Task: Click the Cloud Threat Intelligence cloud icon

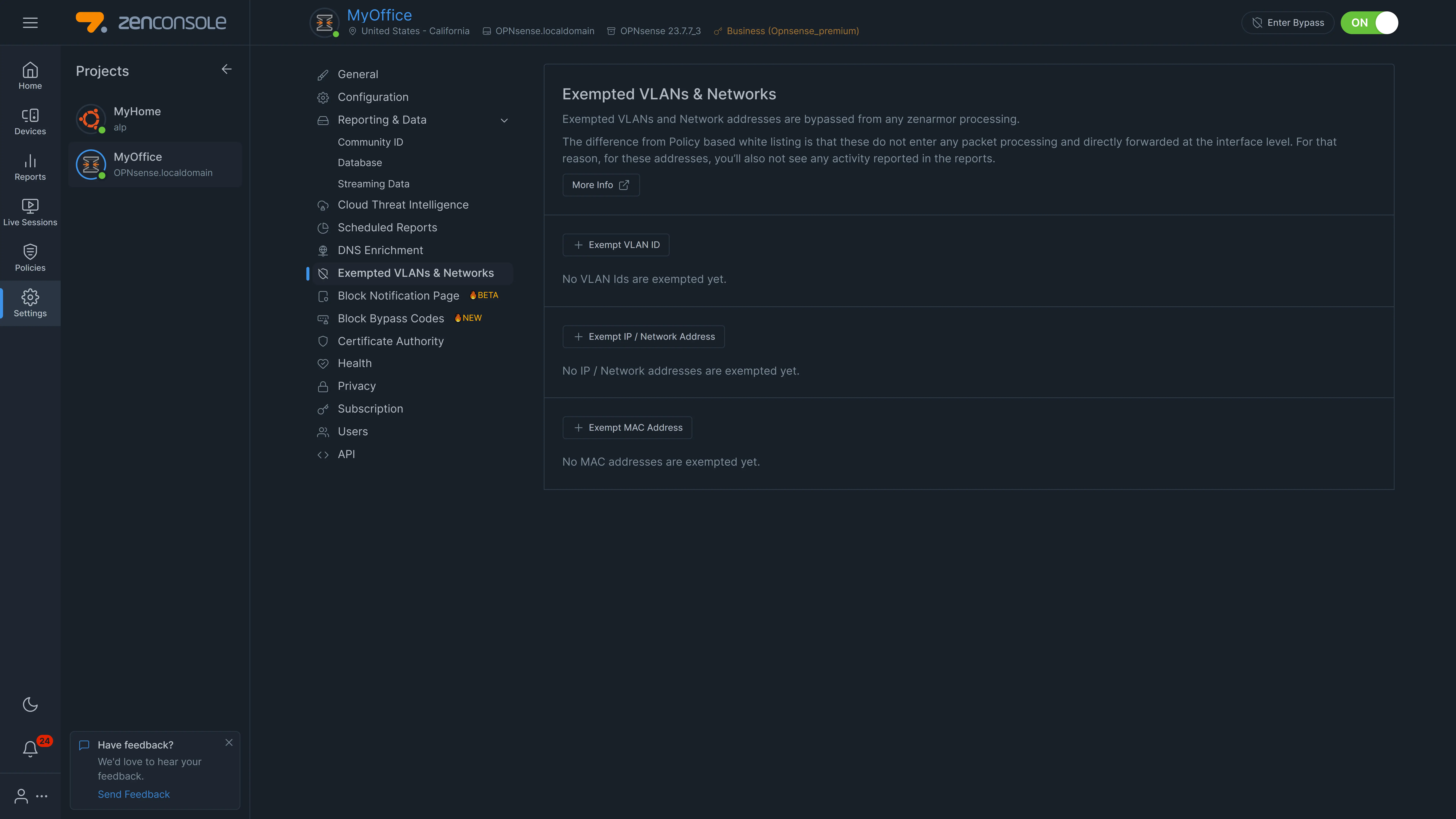Action: coord(323,206)
